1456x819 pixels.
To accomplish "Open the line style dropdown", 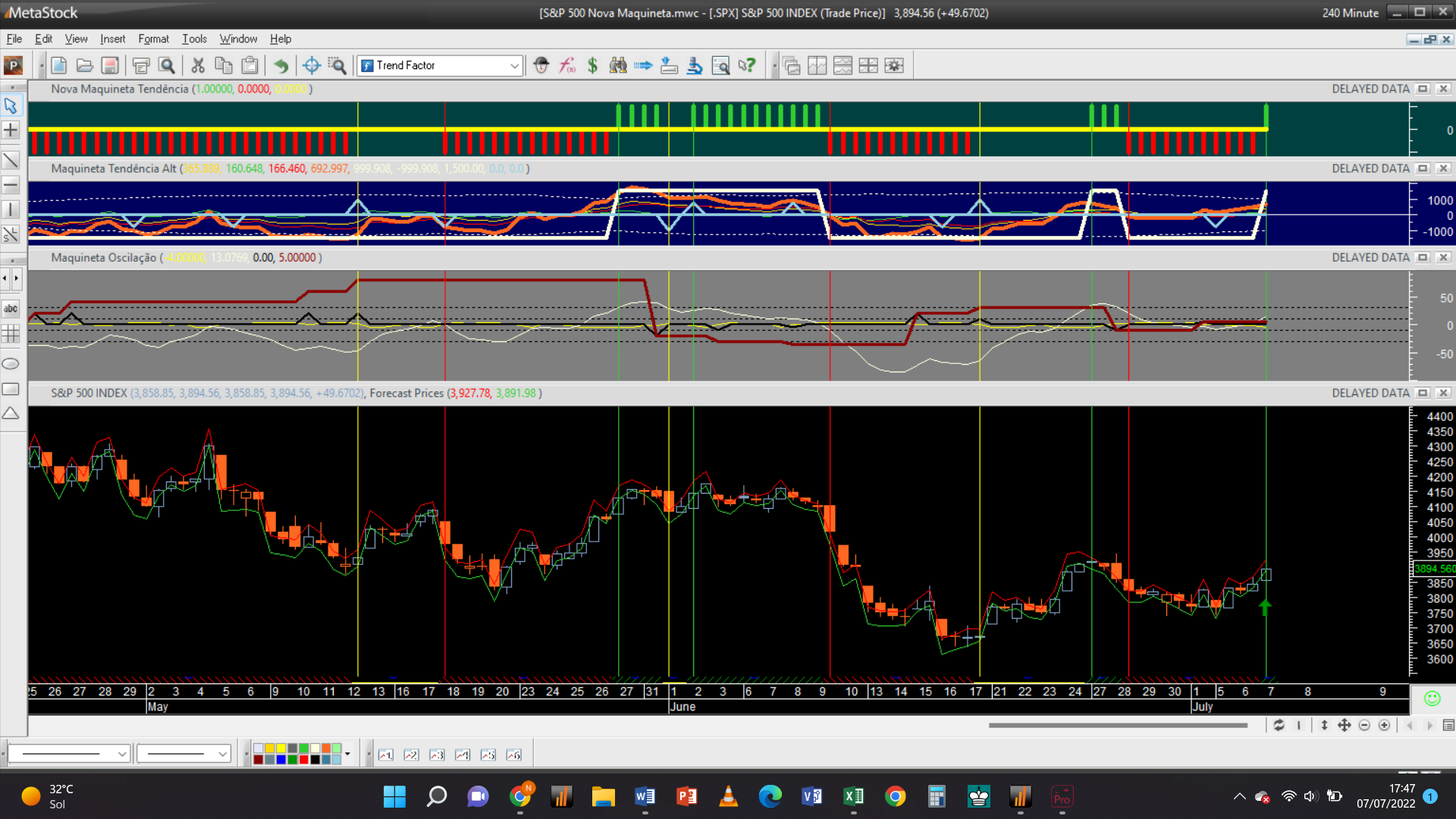I will tap(121, 754).
